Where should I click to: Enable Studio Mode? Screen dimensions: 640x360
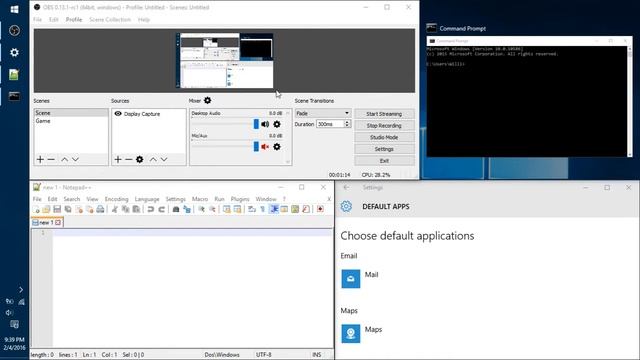(x=384, y=138)
